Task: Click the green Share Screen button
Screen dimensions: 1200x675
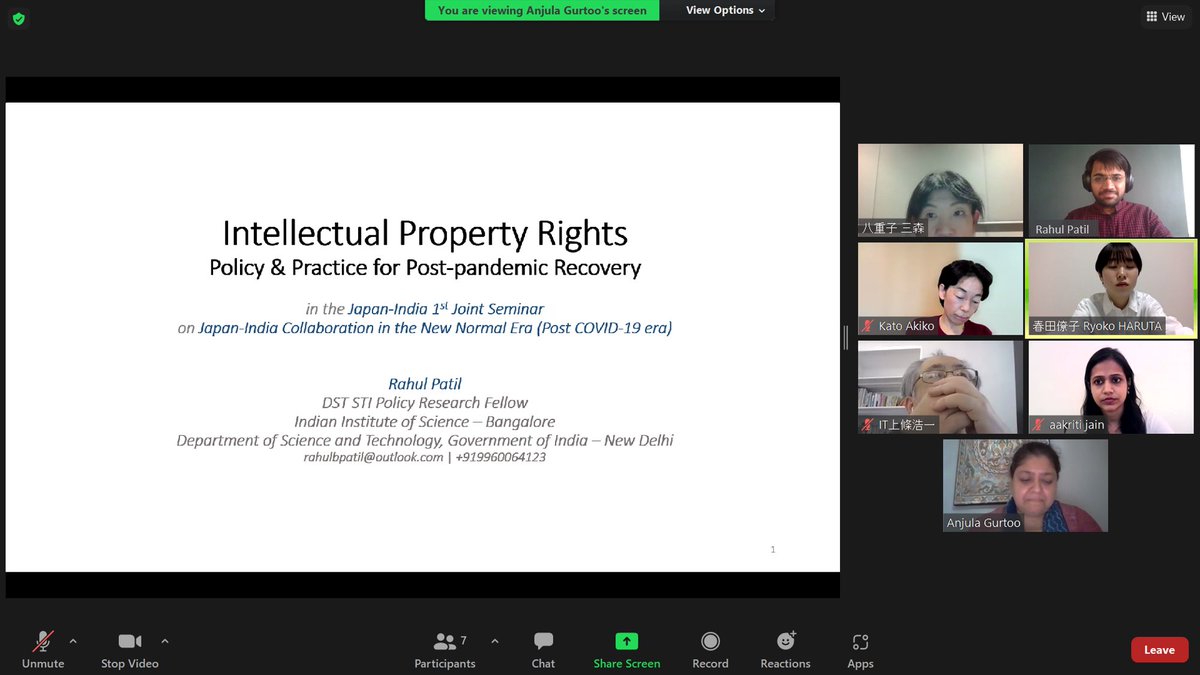Action: click(627, 651)
